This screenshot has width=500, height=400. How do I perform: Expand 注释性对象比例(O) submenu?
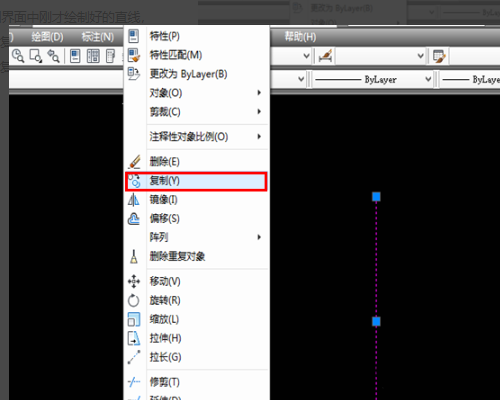click(197, 137)
